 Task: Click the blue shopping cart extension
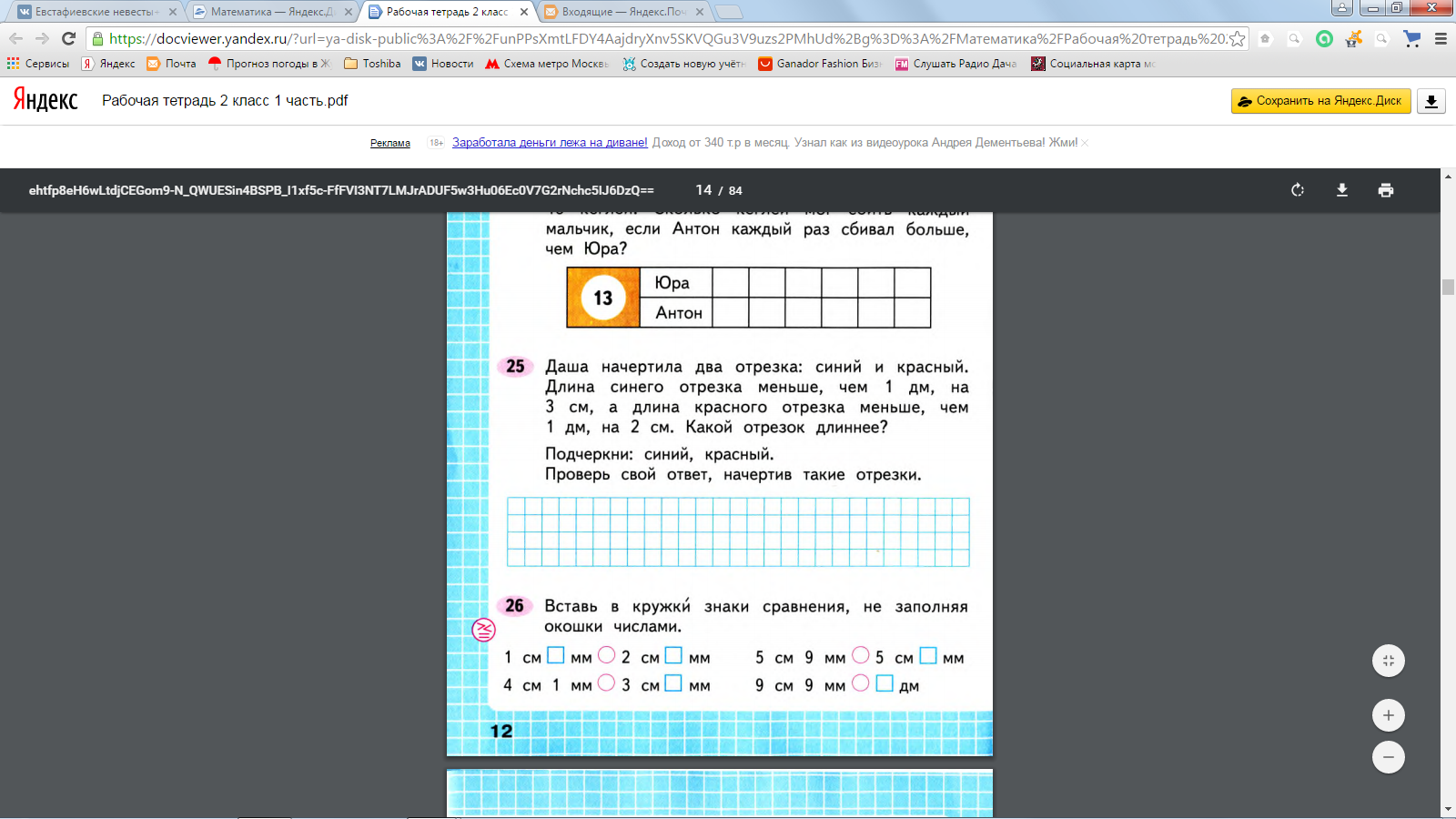[1411, 38]
